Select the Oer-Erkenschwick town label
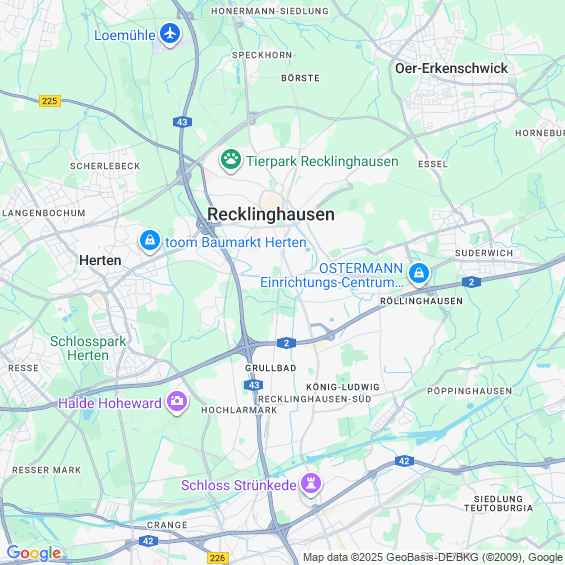The image size is (565, 565). 451,68
